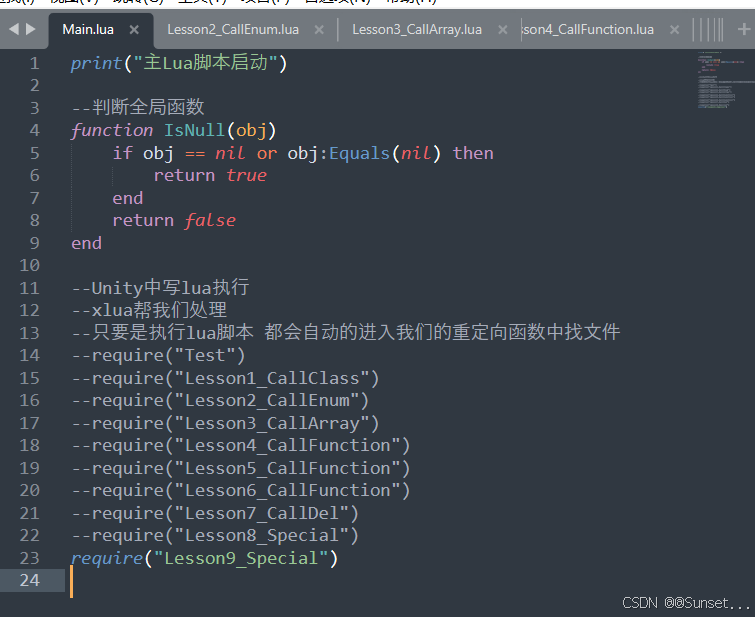Click the 'or' keyword on line 5
755x617 pixels.
(x=267, y=154)
